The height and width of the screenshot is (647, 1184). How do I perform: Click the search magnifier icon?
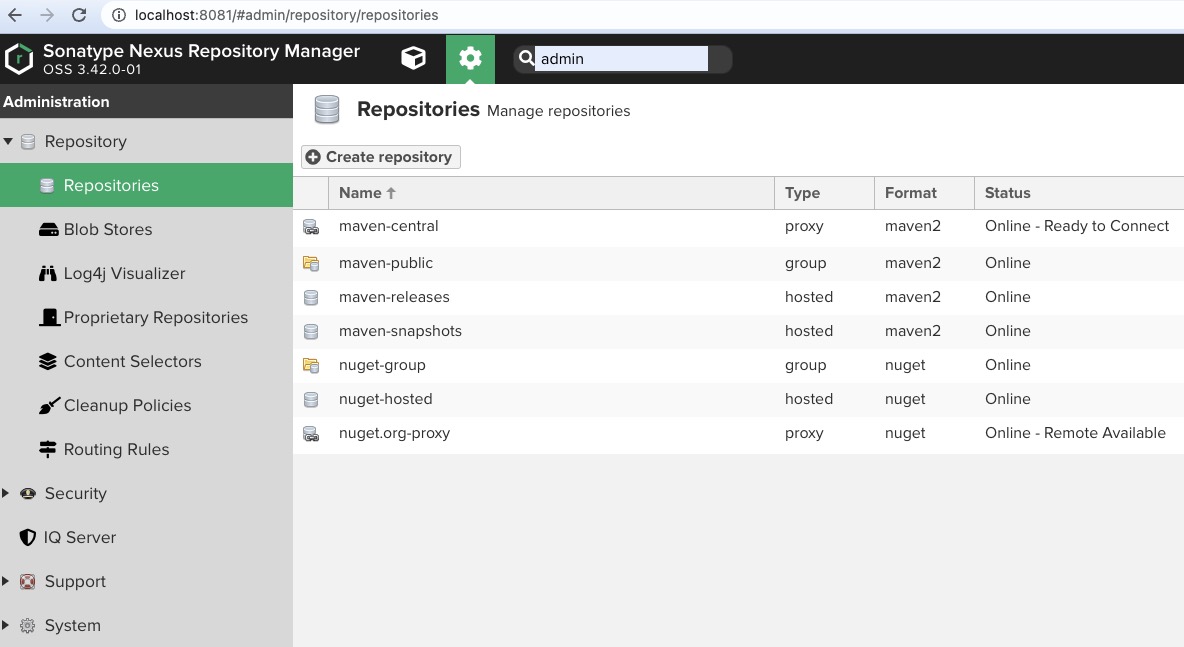tap(525, 59)
